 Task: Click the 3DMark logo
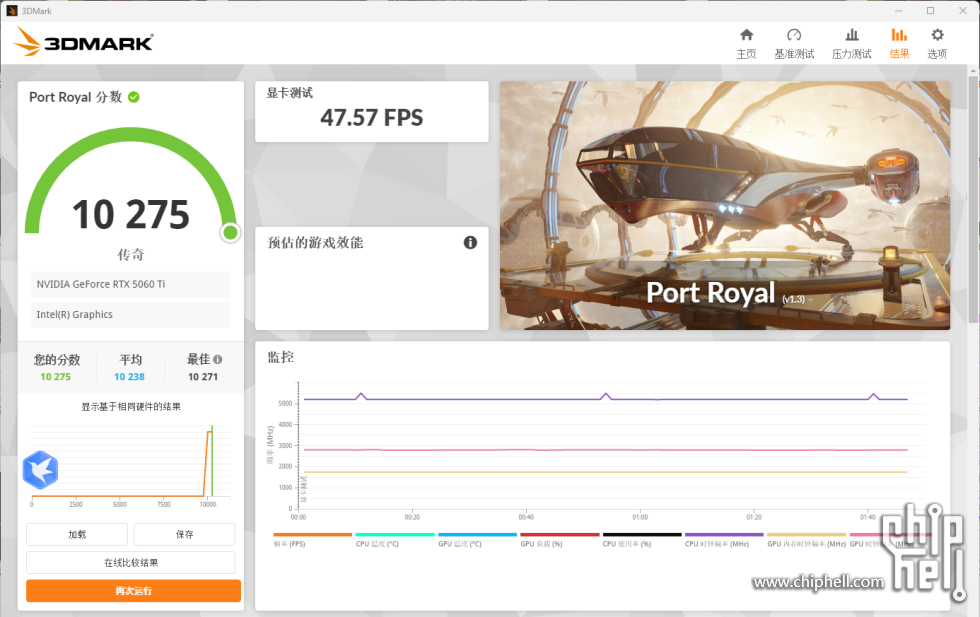[83, 41]
